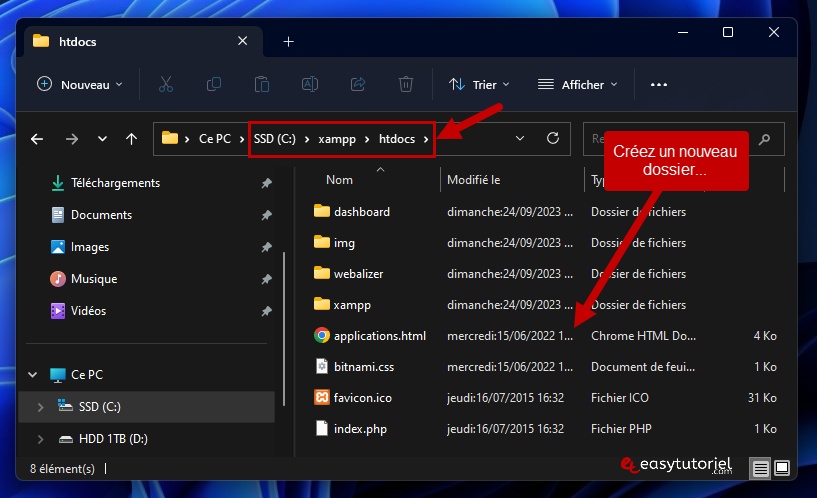Click pin icon next to Images
This screenshot has height=498, width=817.
[x=266, y=247]
